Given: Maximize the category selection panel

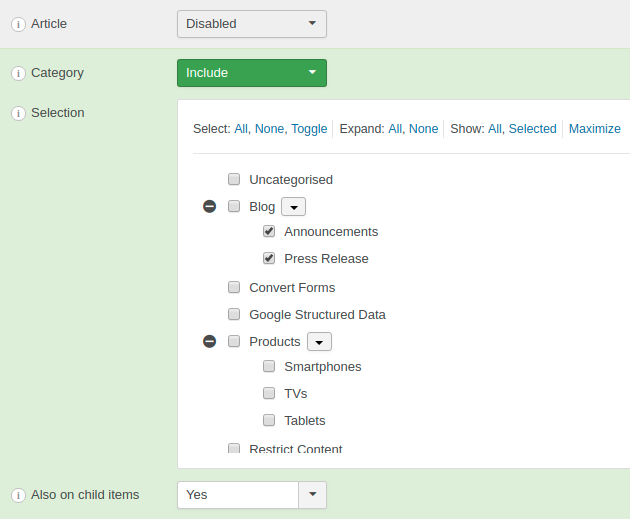Looking at the screenshot, I should (x=594, y=129).
